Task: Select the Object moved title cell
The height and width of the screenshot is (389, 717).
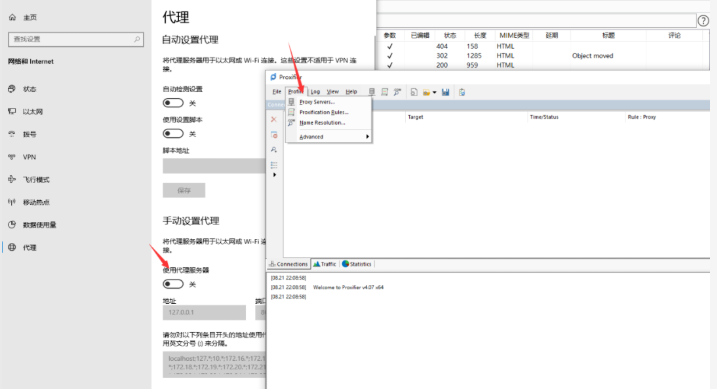Action: [592, 56]
